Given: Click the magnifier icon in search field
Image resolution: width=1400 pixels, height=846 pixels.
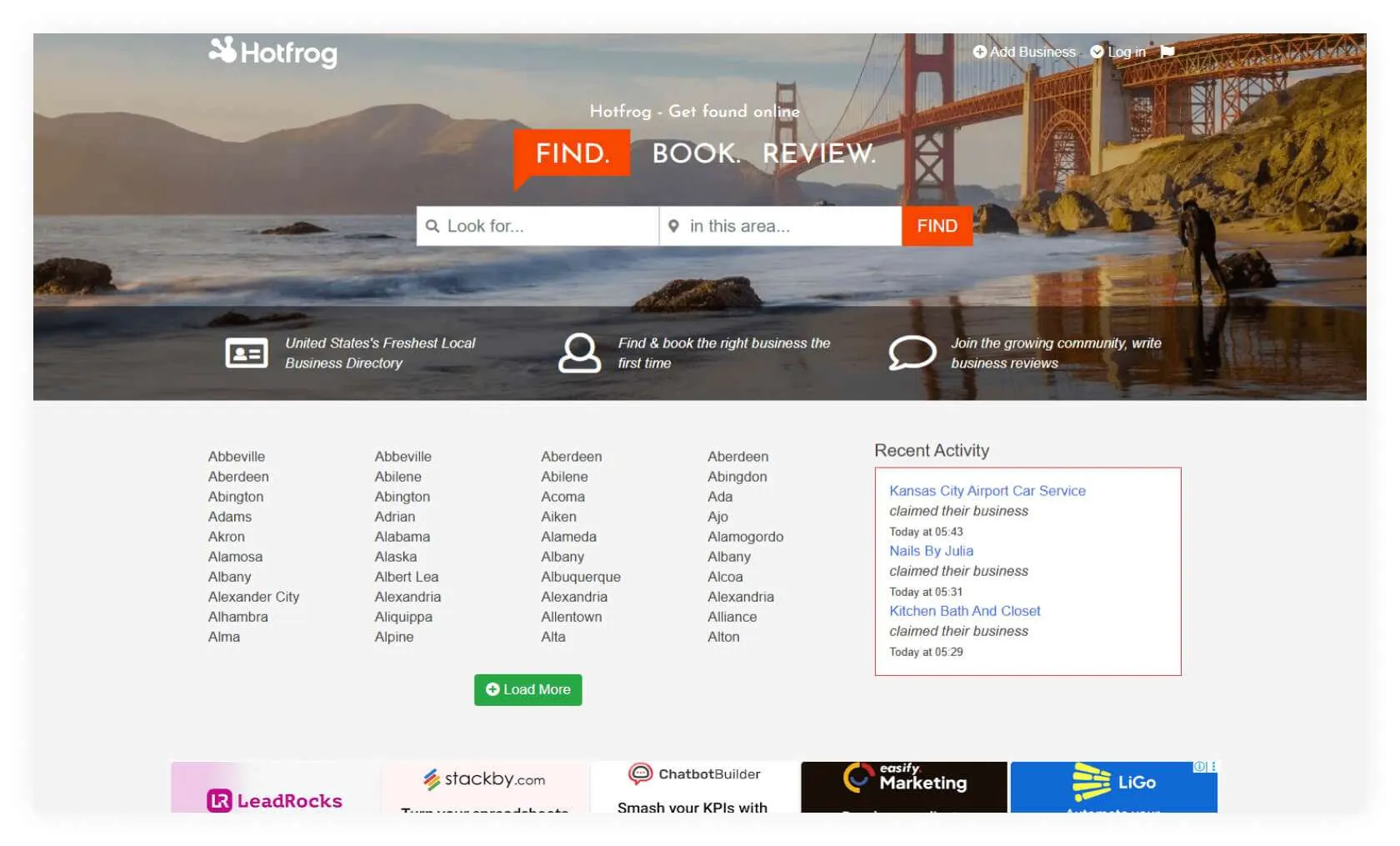Looking at the screenshot, I should 432,226.
